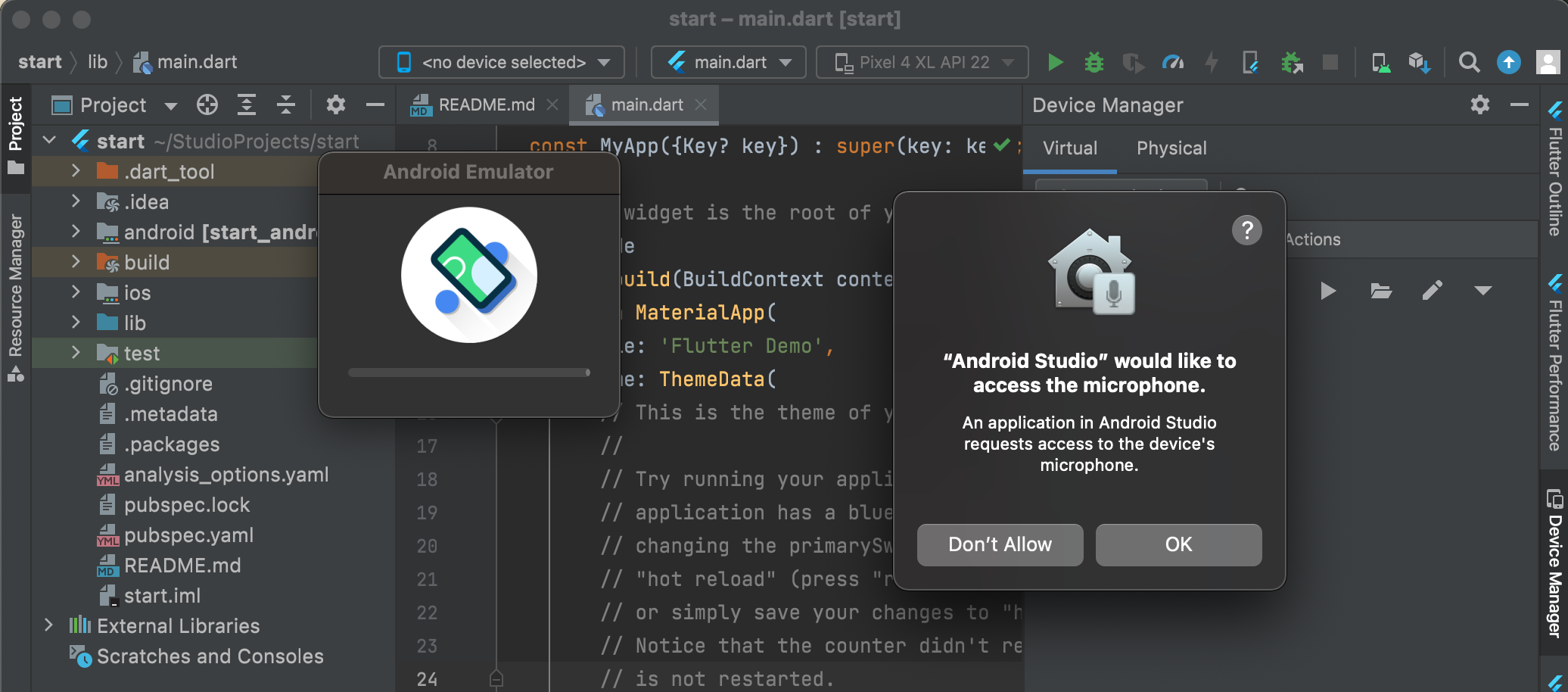
Task: Click OK to allow microphone access
Action: [x=1179, y=545]
